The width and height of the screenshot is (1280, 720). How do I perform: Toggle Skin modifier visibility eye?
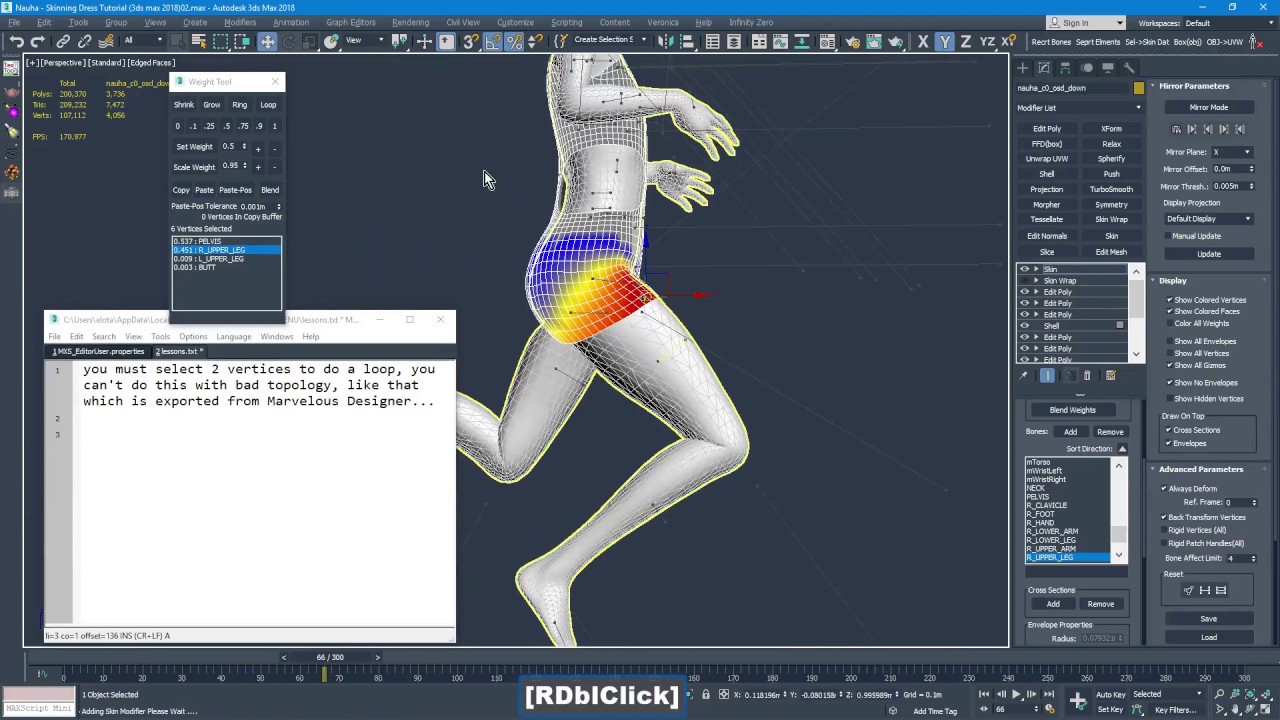(1024, 269)
